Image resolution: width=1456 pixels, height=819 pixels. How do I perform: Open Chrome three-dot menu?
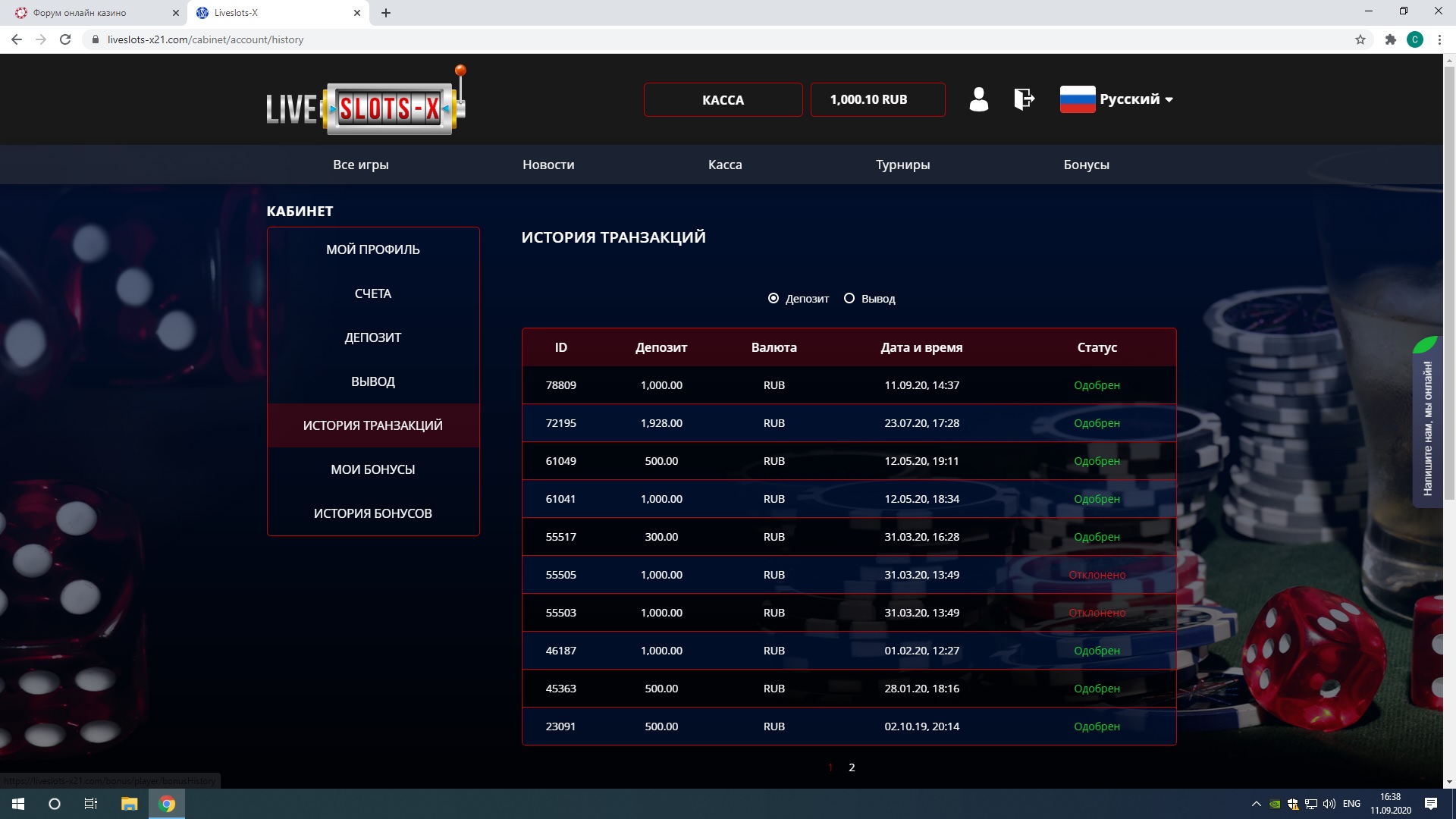(1439, 39)
